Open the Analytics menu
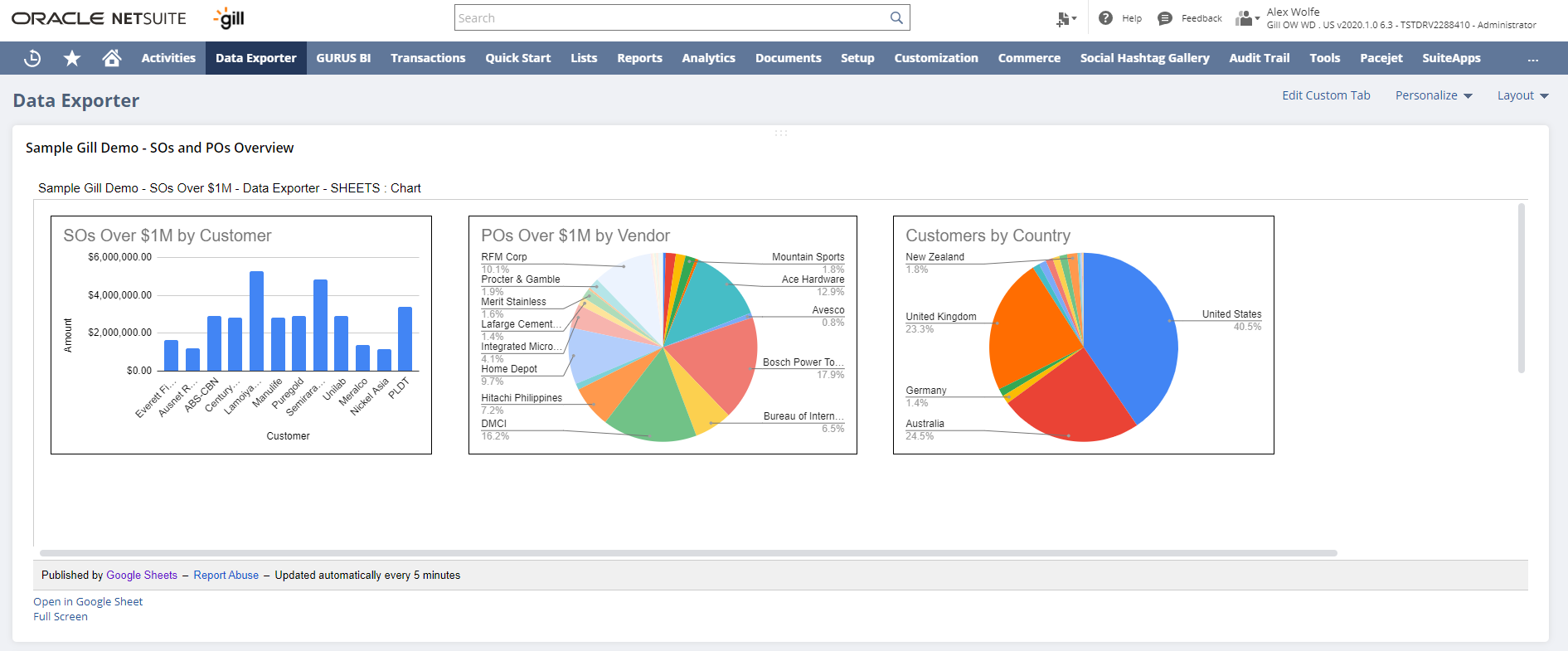Viewport: 1568px width, 651px height. click(709, 58)
